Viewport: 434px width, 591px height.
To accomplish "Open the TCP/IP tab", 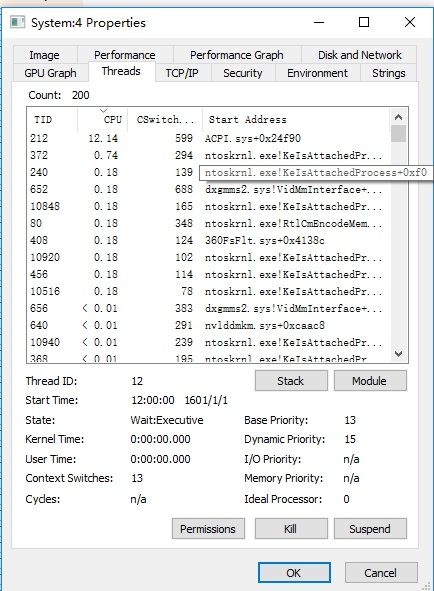I will coord(182,73).
